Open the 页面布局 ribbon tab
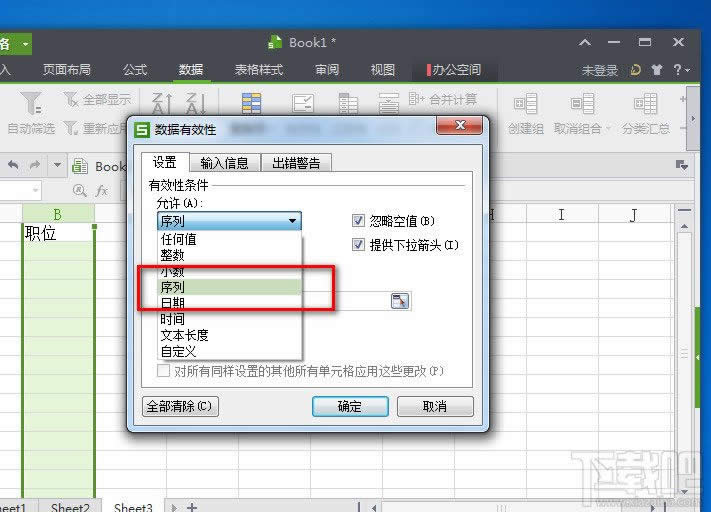This screenshot has height=512, width=711. point(67,69)
